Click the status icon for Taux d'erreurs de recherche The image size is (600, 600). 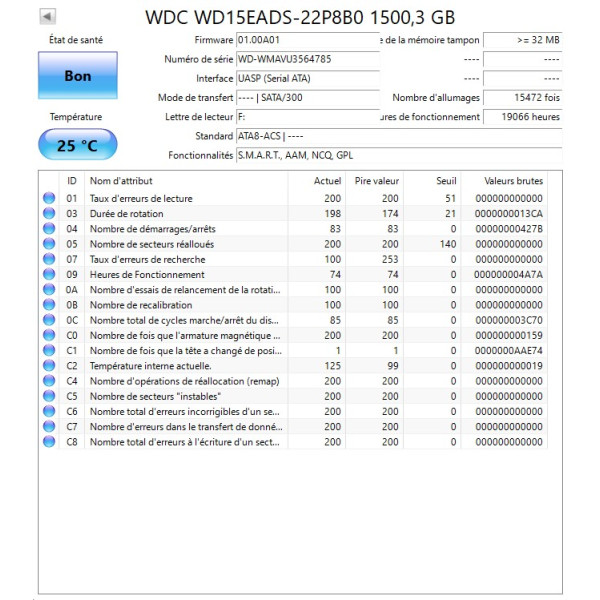point(49,259)
